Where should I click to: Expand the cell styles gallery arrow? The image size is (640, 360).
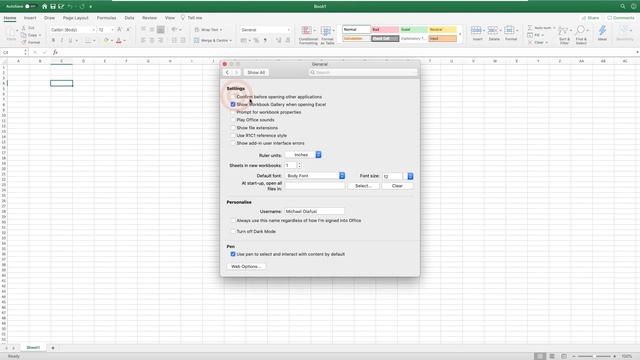460,34
